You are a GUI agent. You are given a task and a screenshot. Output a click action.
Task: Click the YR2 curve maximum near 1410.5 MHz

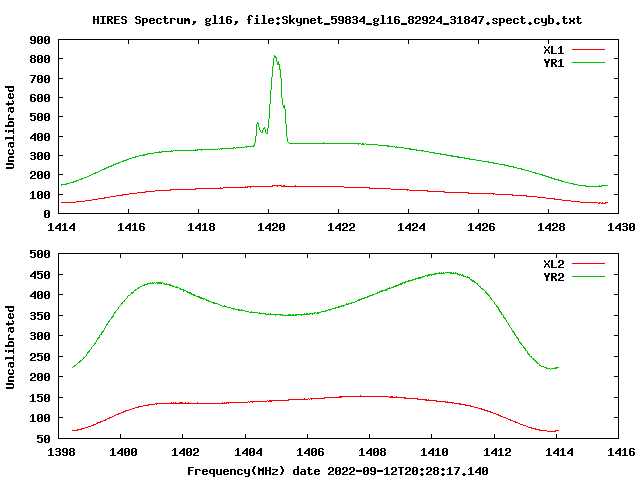pos(448,273)
